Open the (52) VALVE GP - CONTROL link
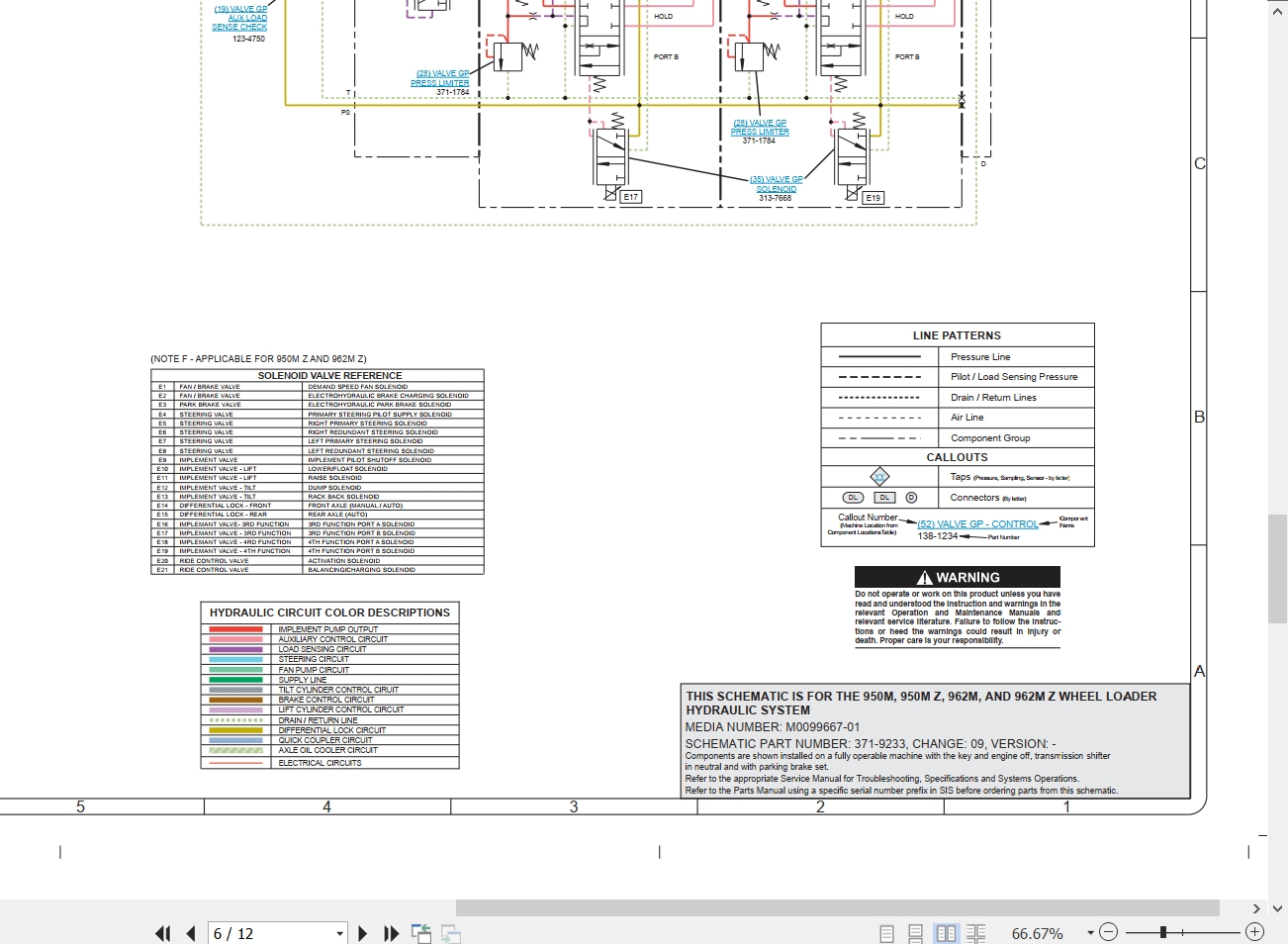The width and height of the screenshot is (1288, 944). click(x=977, y=524)
